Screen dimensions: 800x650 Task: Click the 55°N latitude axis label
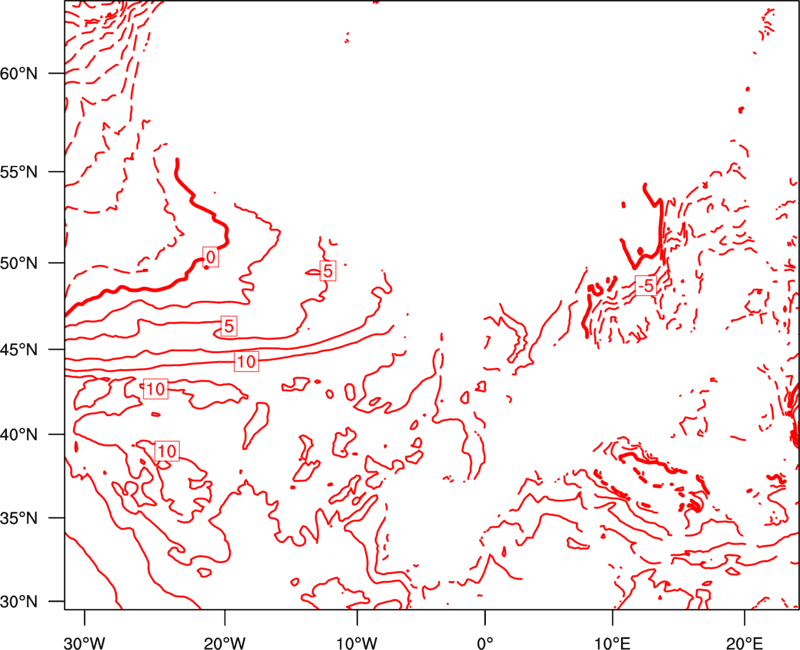(19, 172)
